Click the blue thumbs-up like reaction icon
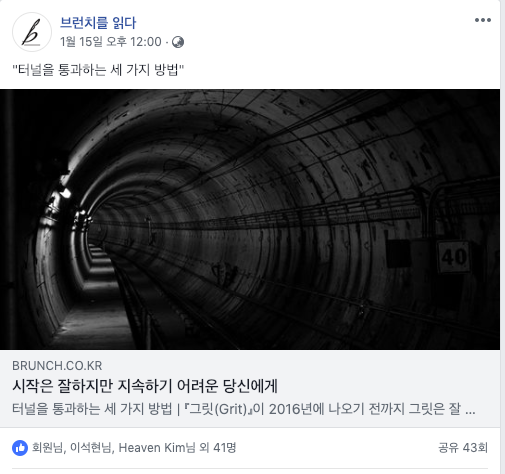505x474 pixels. tap(20, 448)
